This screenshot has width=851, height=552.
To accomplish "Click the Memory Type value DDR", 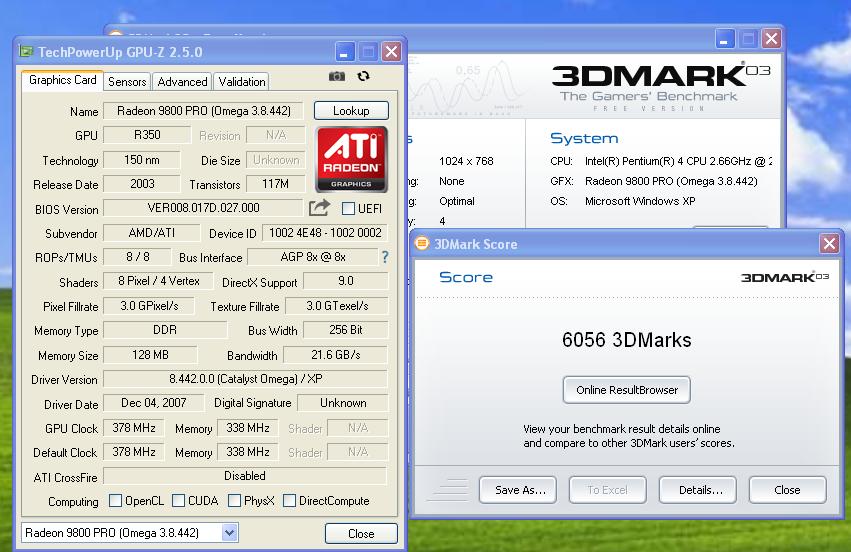I will [x=165, y=330].
